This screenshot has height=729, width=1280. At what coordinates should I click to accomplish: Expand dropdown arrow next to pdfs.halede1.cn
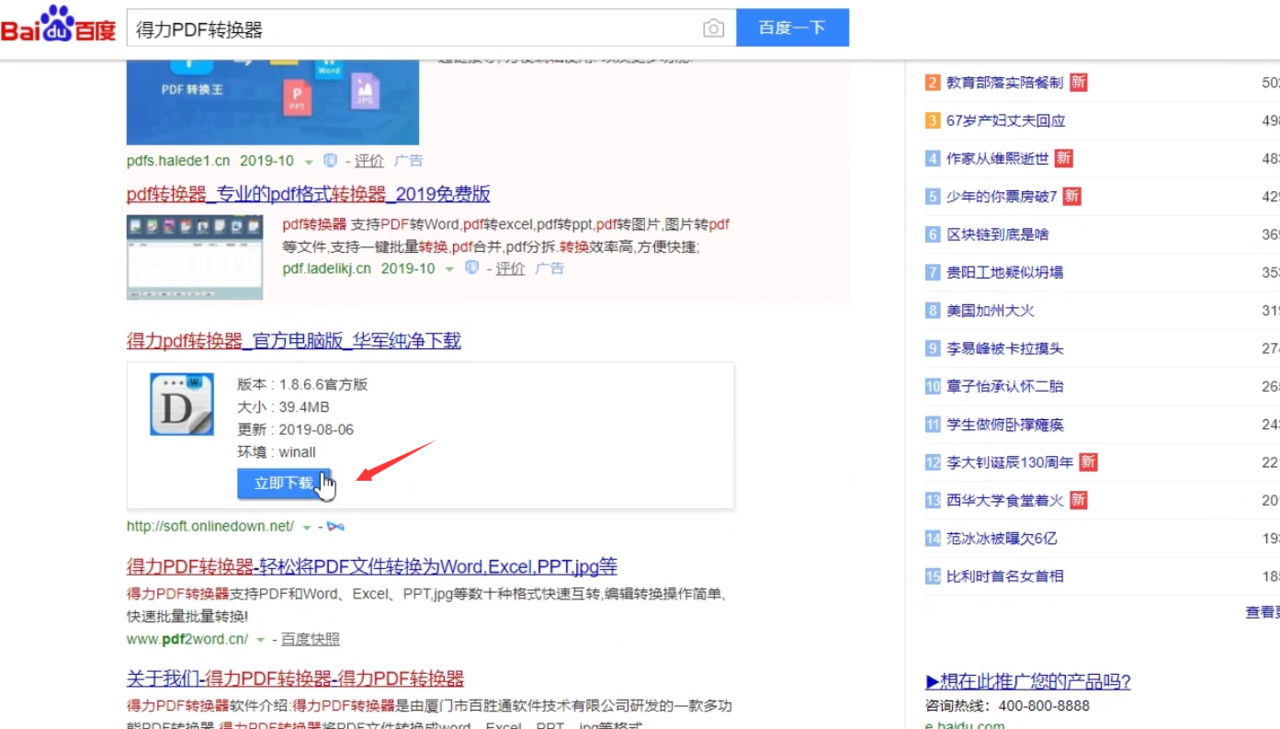pos(308,161)
